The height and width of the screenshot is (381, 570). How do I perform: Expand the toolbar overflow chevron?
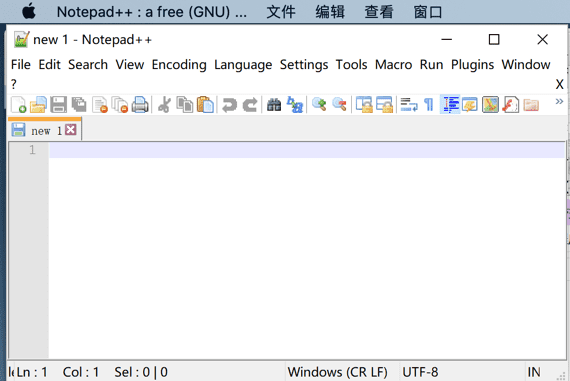[x=559, y=101]
